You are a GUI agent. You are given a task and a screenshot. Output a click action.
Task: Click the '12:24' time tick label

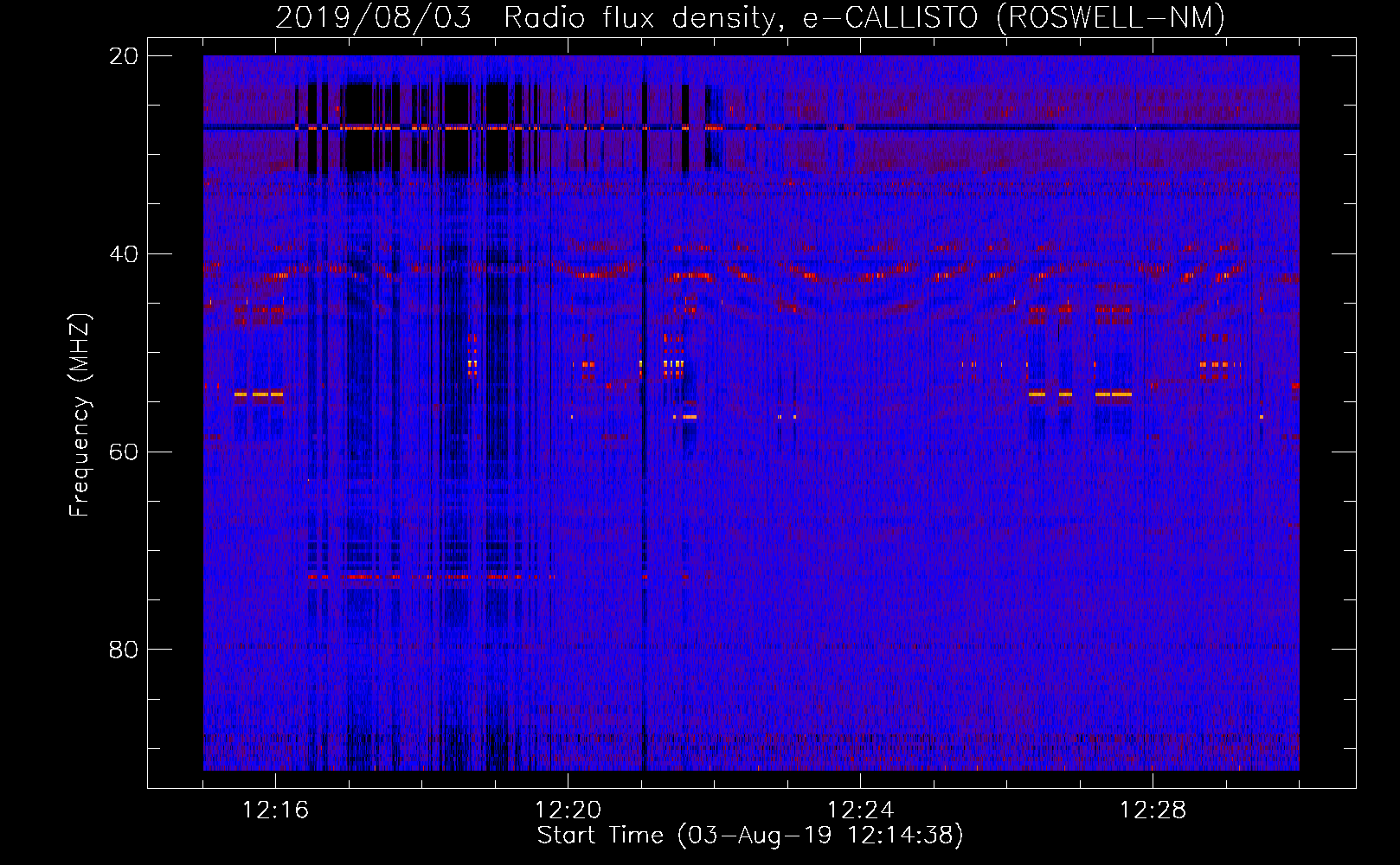pos(861,811)
